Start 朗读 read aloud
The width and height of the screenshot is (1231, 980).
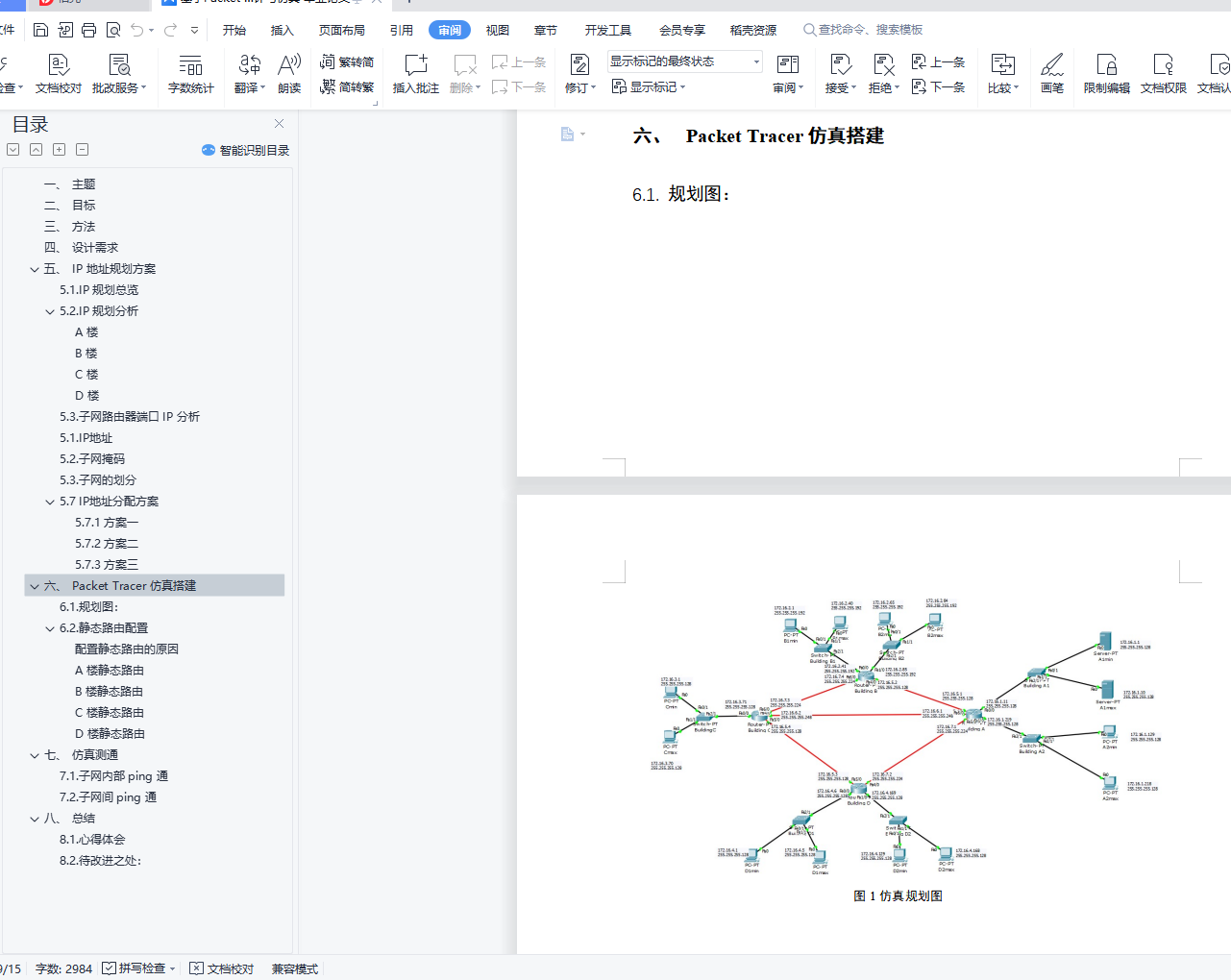coord(289,74)
